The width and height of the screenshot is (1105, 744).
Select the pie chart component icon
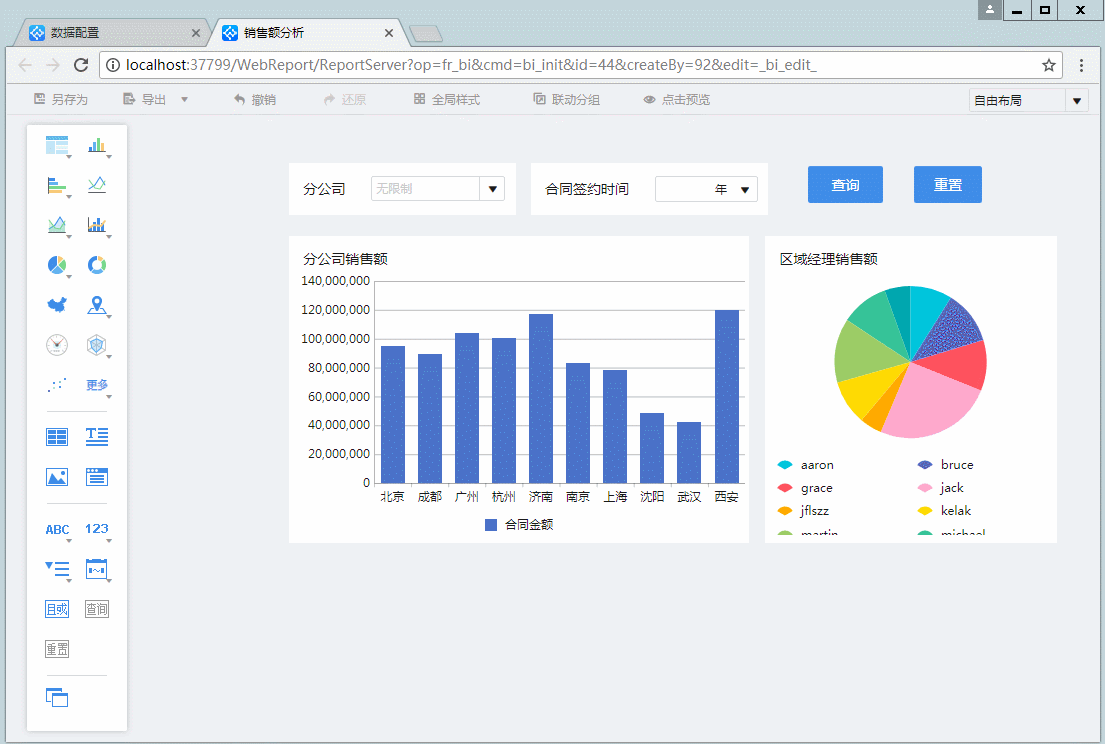click(x=57, y=265)
